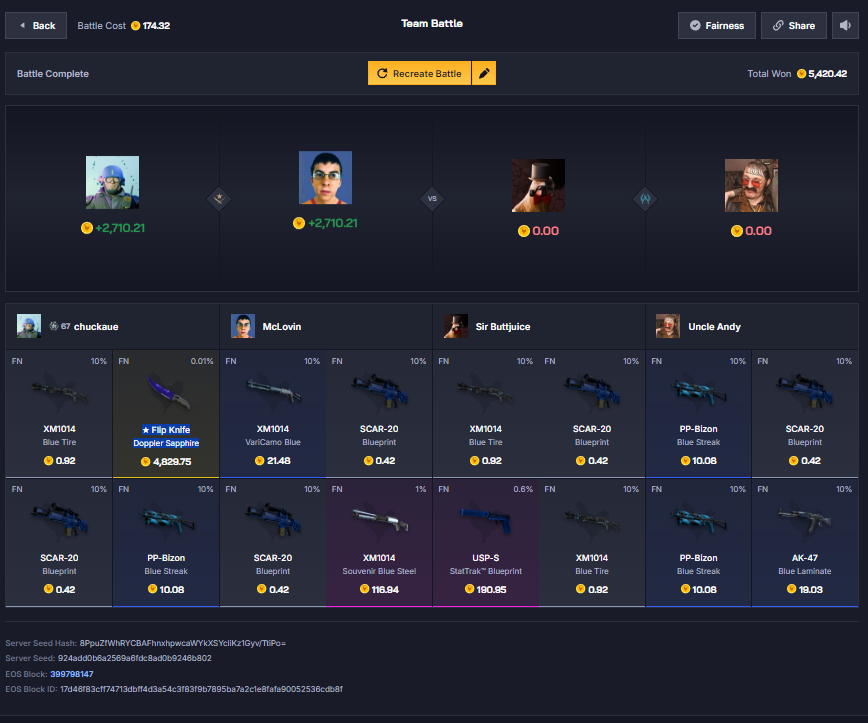
Task: Open chuckaue's large avatar in arena
Action: click(112, 182)
